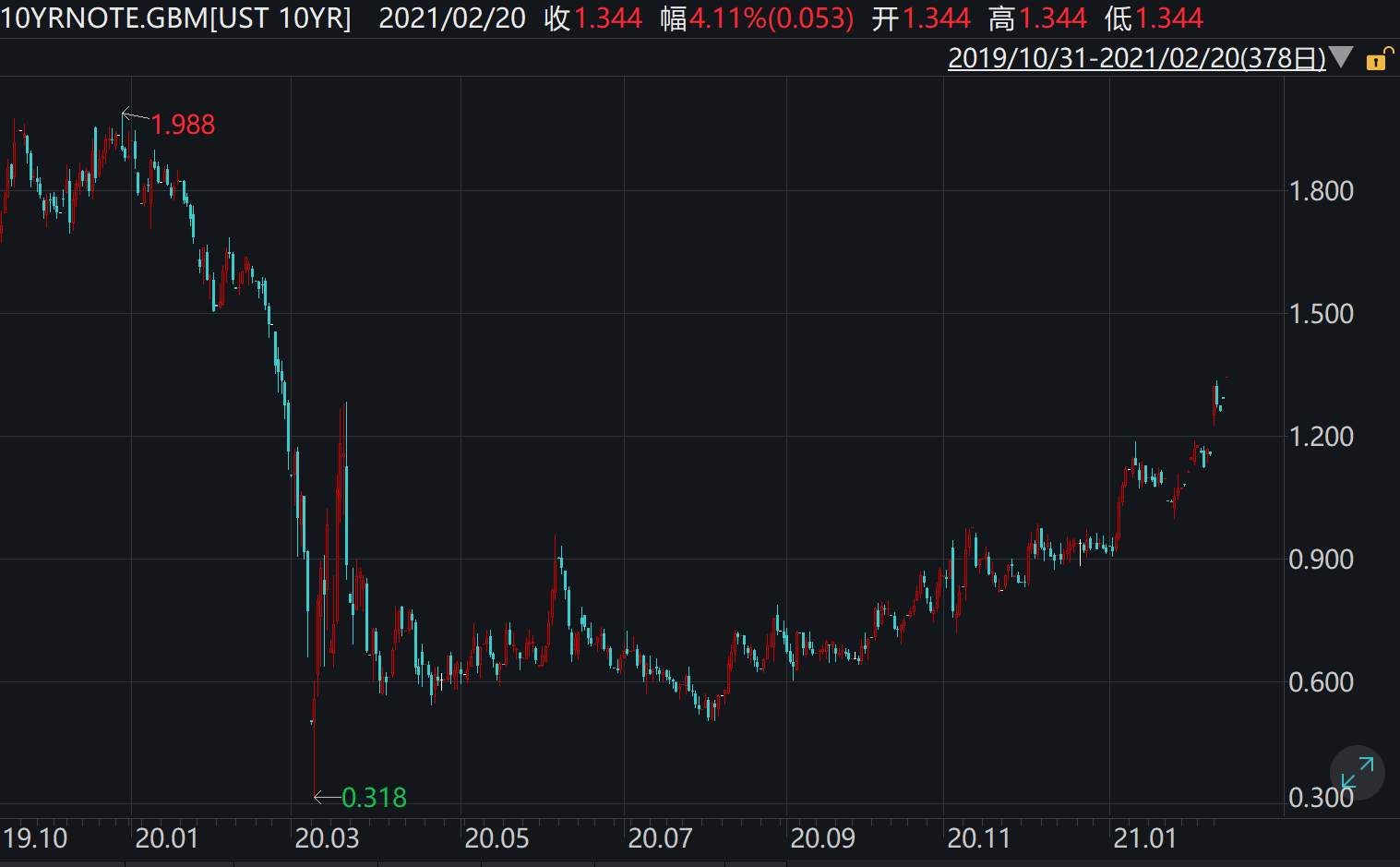Click the 2019/10/31-2021/02/20 date range link
Screen dimensions: 1400x867
pyautogui.click(x=1136, y=58)
